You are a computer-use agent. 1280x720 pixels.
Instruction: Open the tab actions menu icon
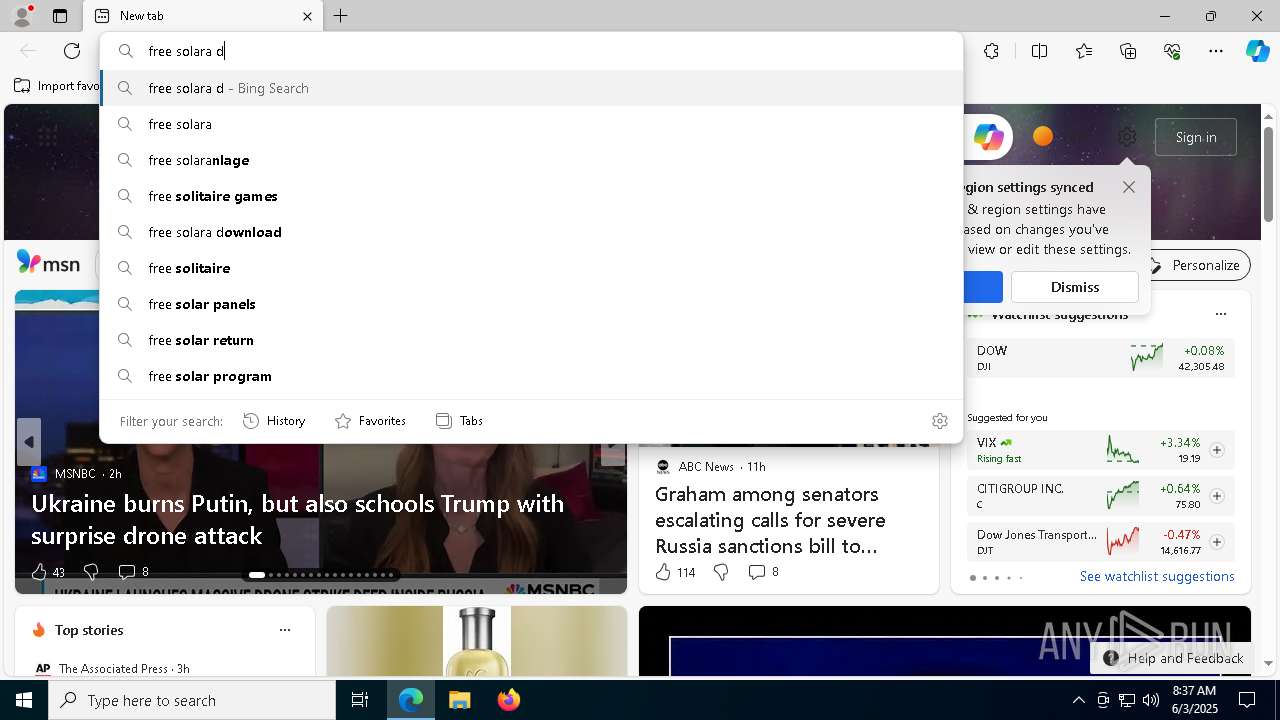[x=60, y=16]
